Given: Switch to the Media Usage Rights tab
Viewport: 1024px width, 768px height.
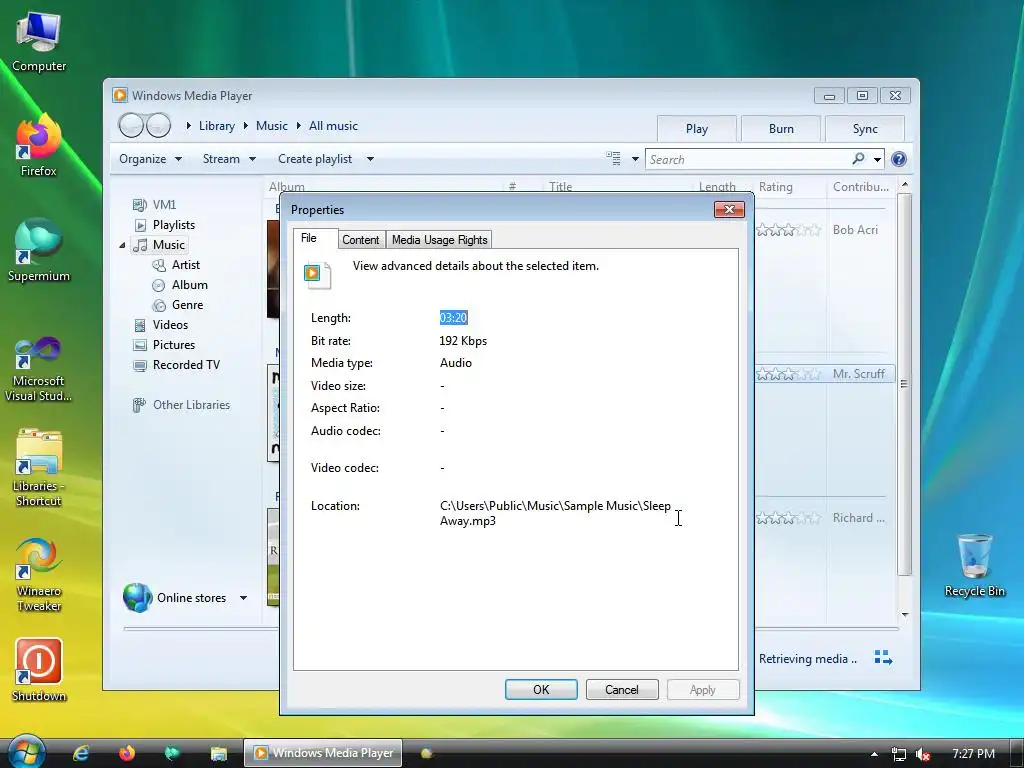Looking at the screenshot, I should click(x=440, y=240).
